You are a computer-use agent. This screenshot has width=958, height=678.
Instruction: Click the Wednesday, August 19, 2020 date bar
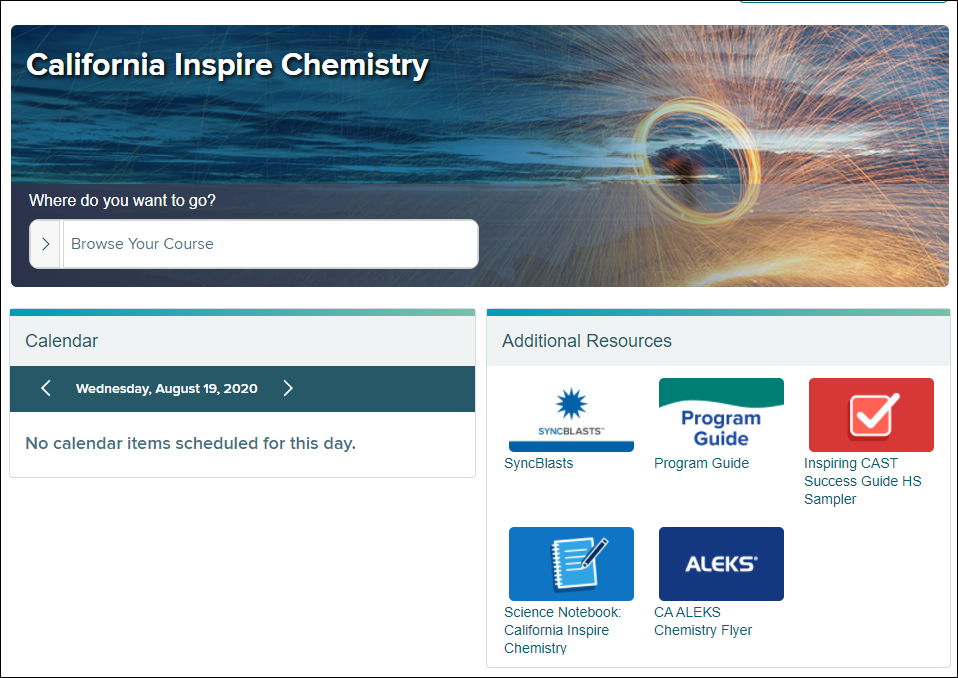(x=166, y=389)
